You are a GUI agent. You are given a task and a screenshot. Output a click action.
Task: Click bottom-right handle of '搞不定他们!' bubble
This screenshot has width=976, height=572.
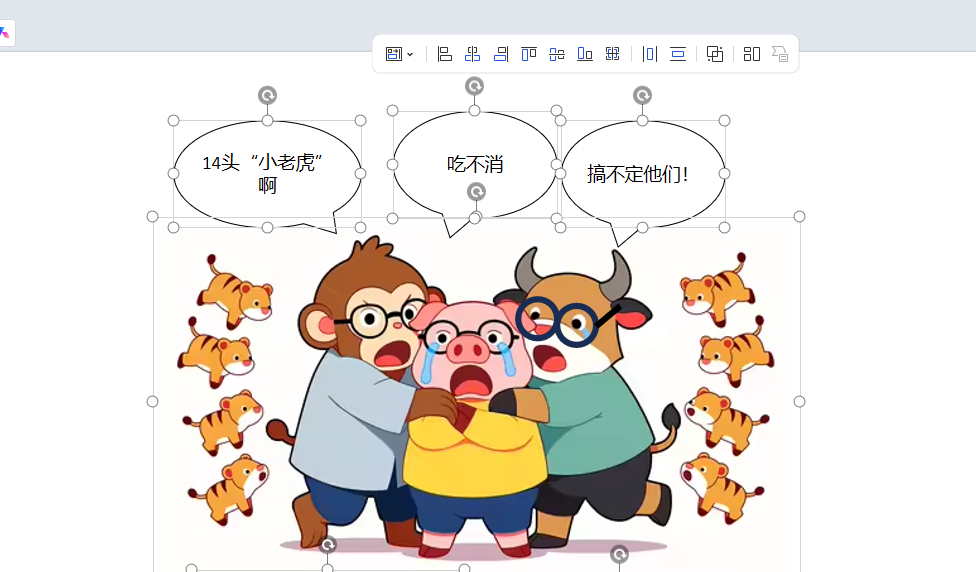click(724, 228)
